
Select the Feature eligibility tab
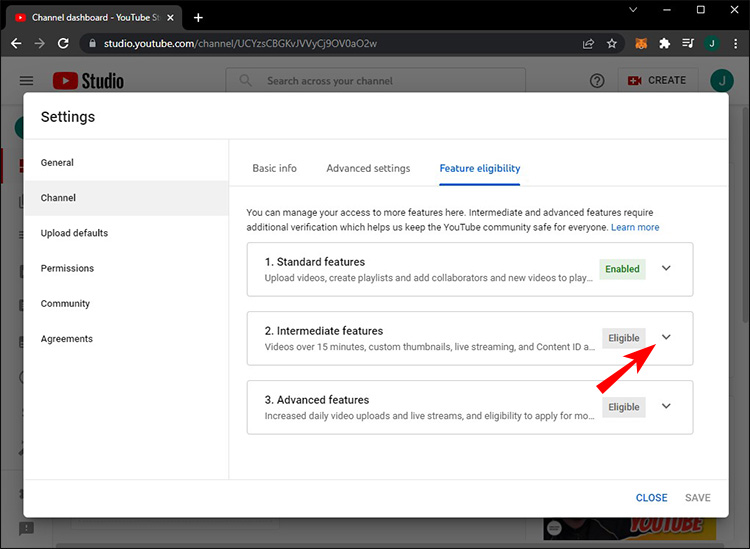tap(480, 168)
